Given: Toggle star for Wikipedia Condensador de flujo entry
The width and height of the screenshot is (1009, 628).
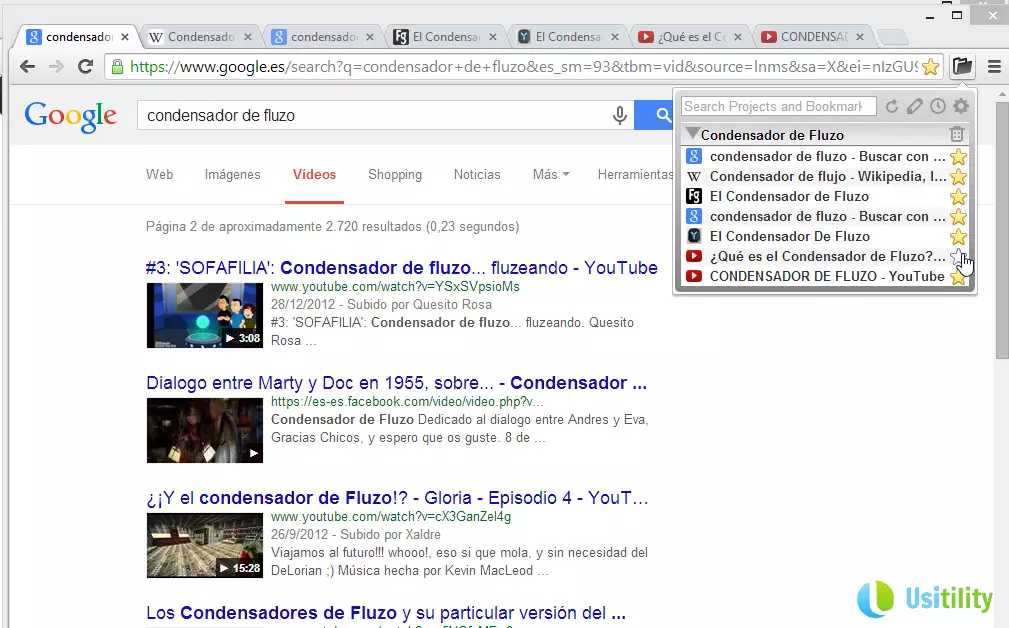Looking at the screenshot, I should (958, 177).
